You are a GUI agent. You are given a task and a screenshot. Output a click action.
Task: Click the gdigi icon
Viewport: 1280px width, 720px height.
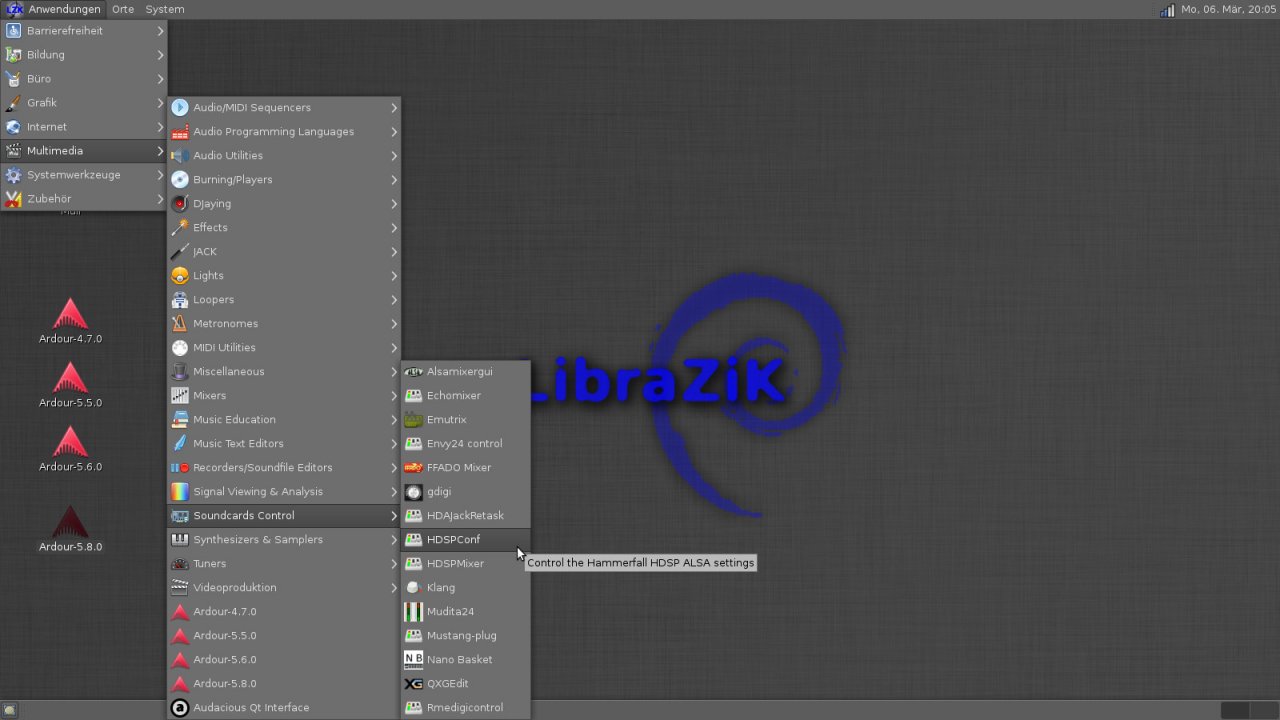413,491
